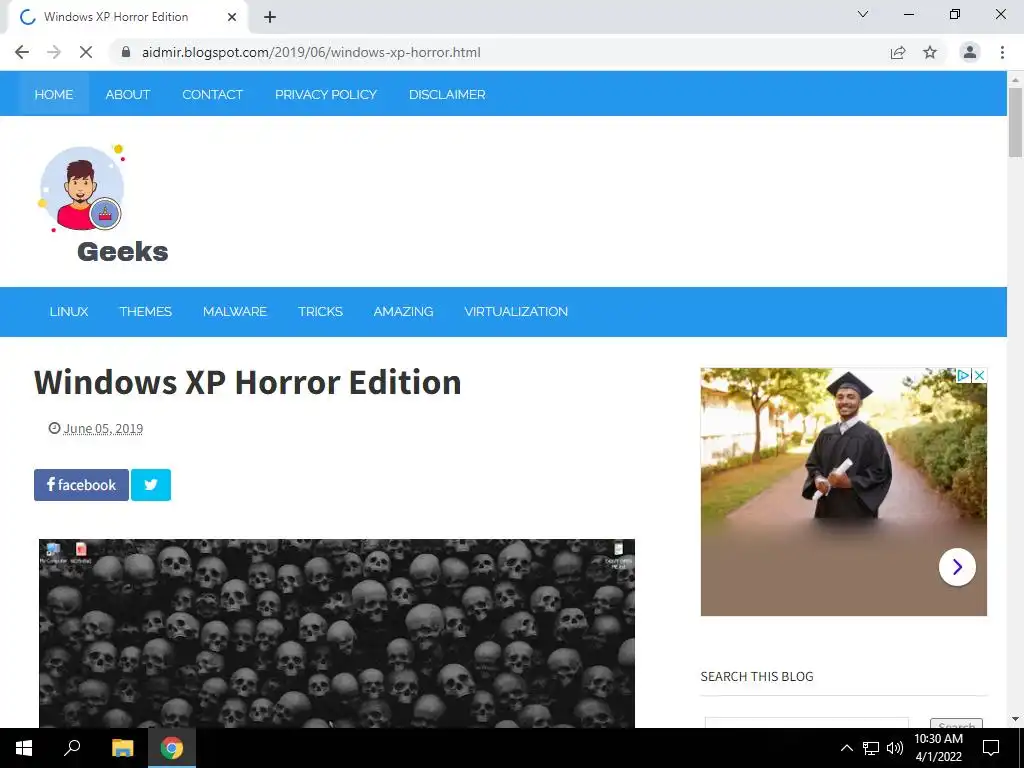The height and width of the screenshot is (768, 1024).
Task: Open the PRIVACY POLICY page
Action: pyautogui.click(x=326, y=94)
